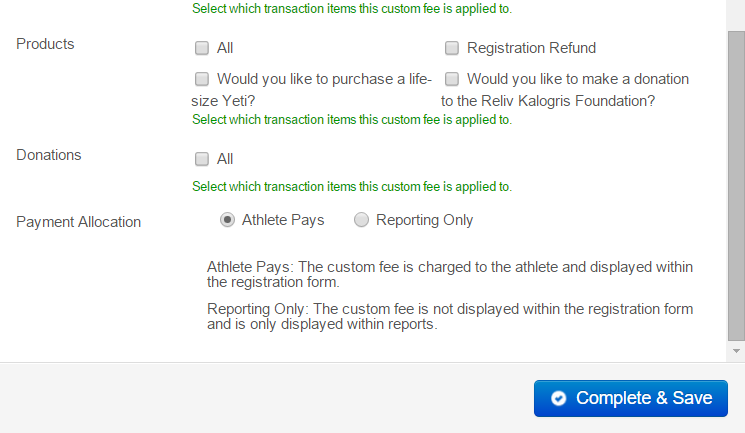Click green help text below the Yeti option
The height and width of the screenshot is (433, 745).
[351, 120]
